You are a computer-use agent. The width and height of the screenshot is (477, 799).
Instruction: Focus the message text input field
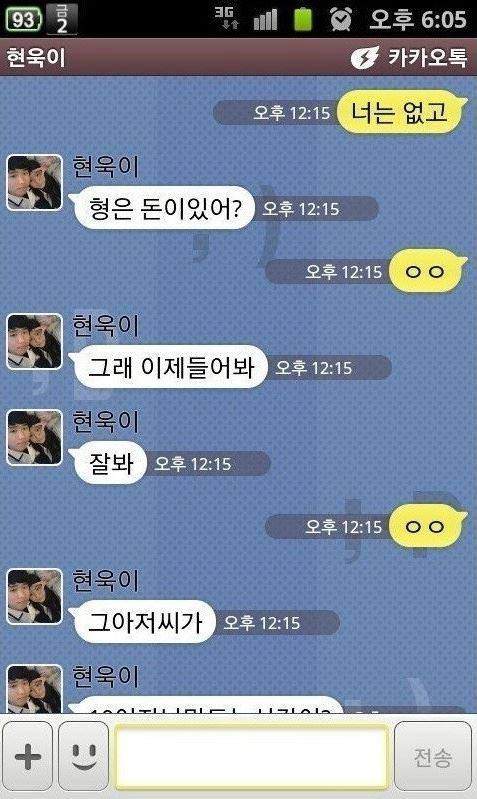pyautogui.click(x=252, y=756)
